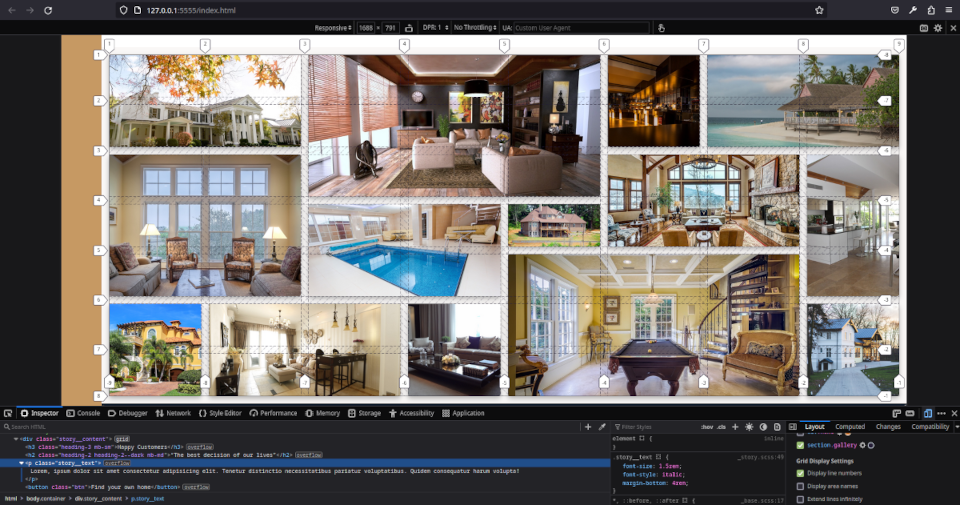The width and height of the screenshot is (960, 505).
Task: Activate the element picker tool
Action: 8,413
